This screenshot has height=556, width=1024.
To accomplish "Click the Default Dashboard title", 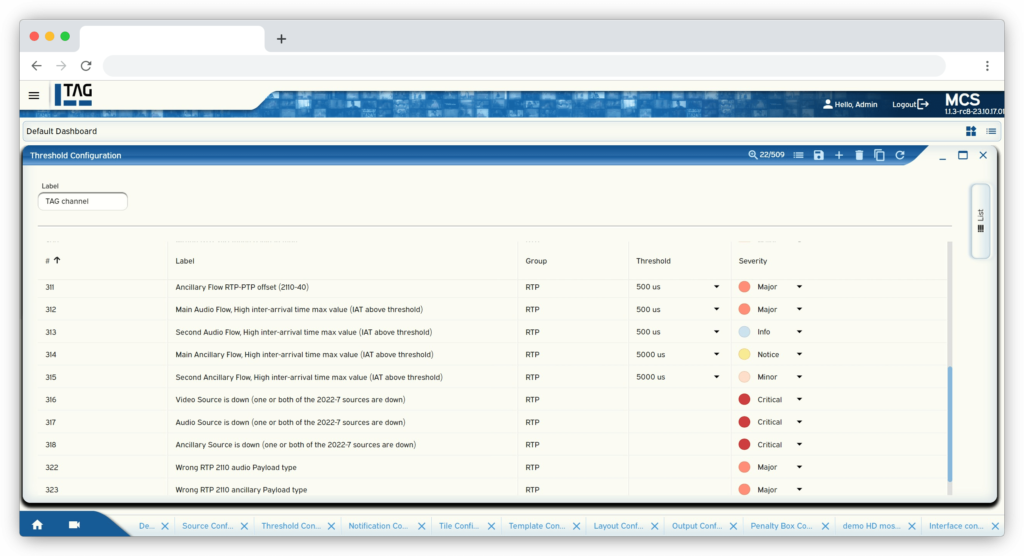I will (x=61, y=131).
